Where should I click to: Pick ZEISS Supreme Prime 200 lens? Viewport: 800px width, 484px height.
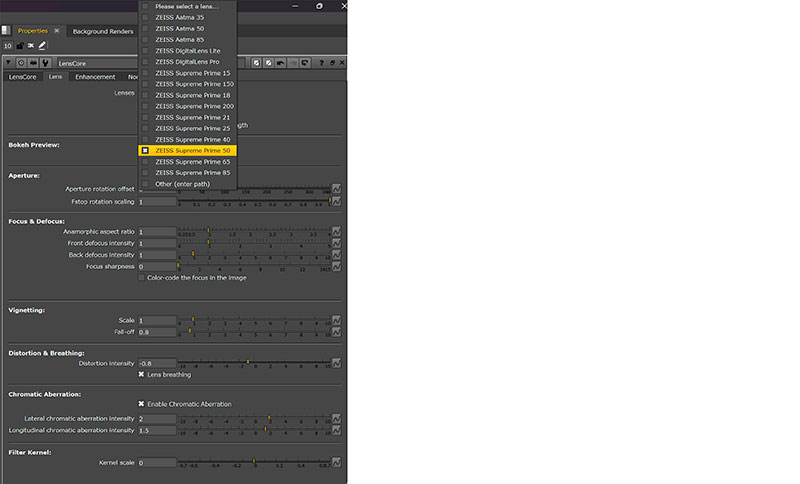point(187,106)
